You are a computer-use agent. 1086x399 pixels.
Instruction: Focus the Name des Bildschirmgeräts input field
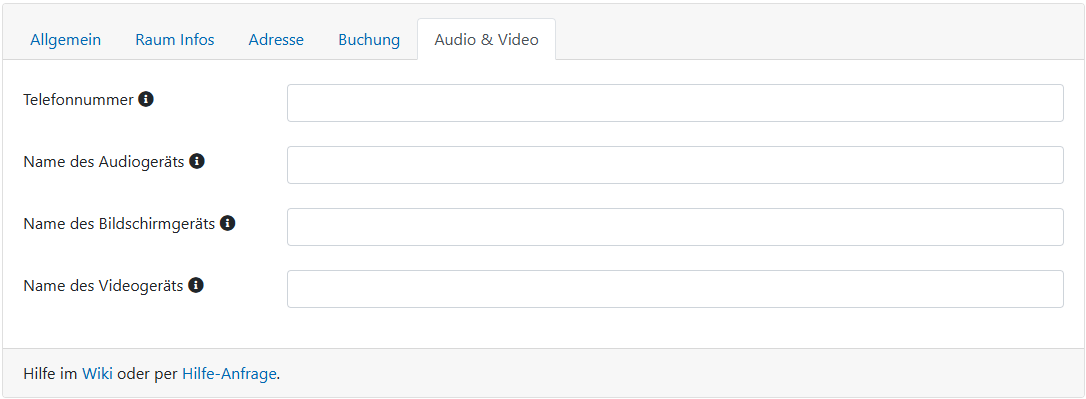pos(675,227)
